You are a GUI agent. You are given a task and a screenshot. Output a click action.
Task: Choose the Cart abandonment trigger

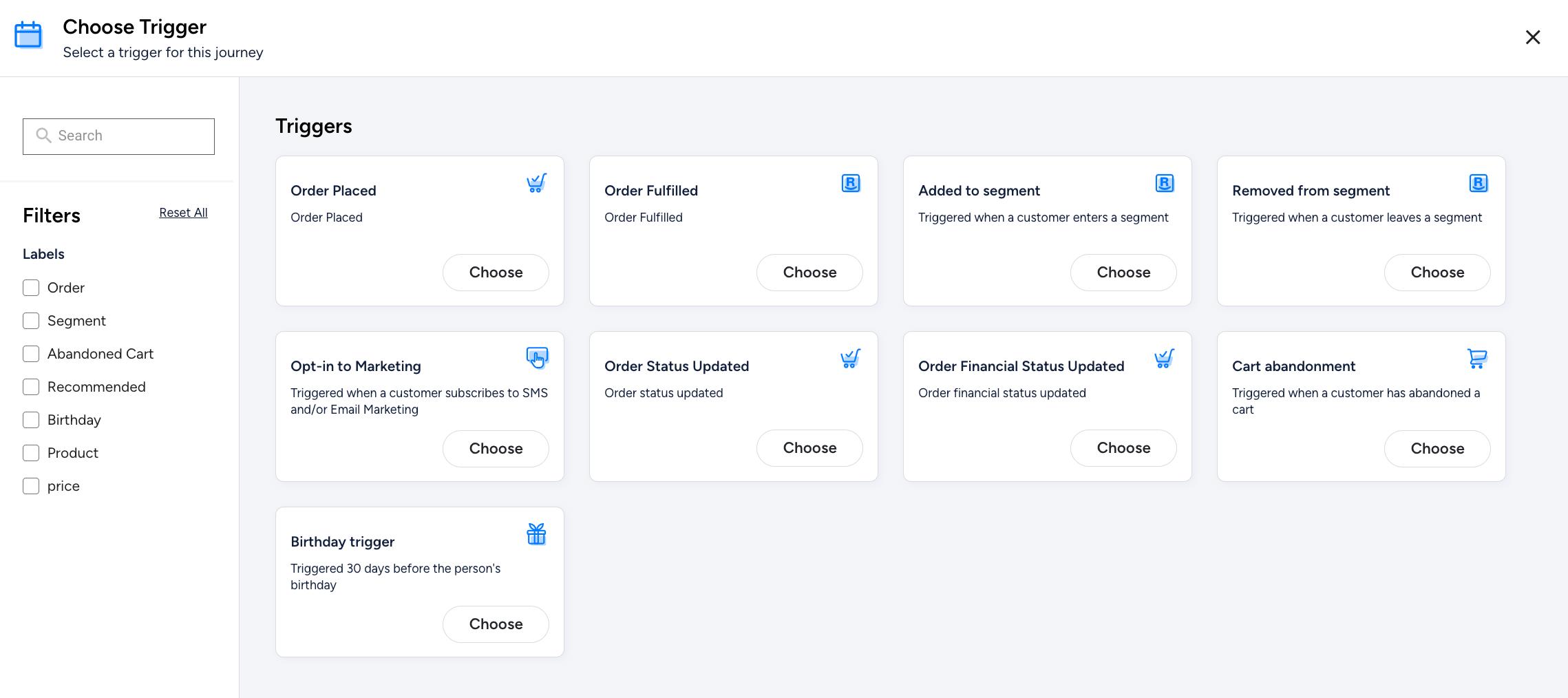(1437, 449)
